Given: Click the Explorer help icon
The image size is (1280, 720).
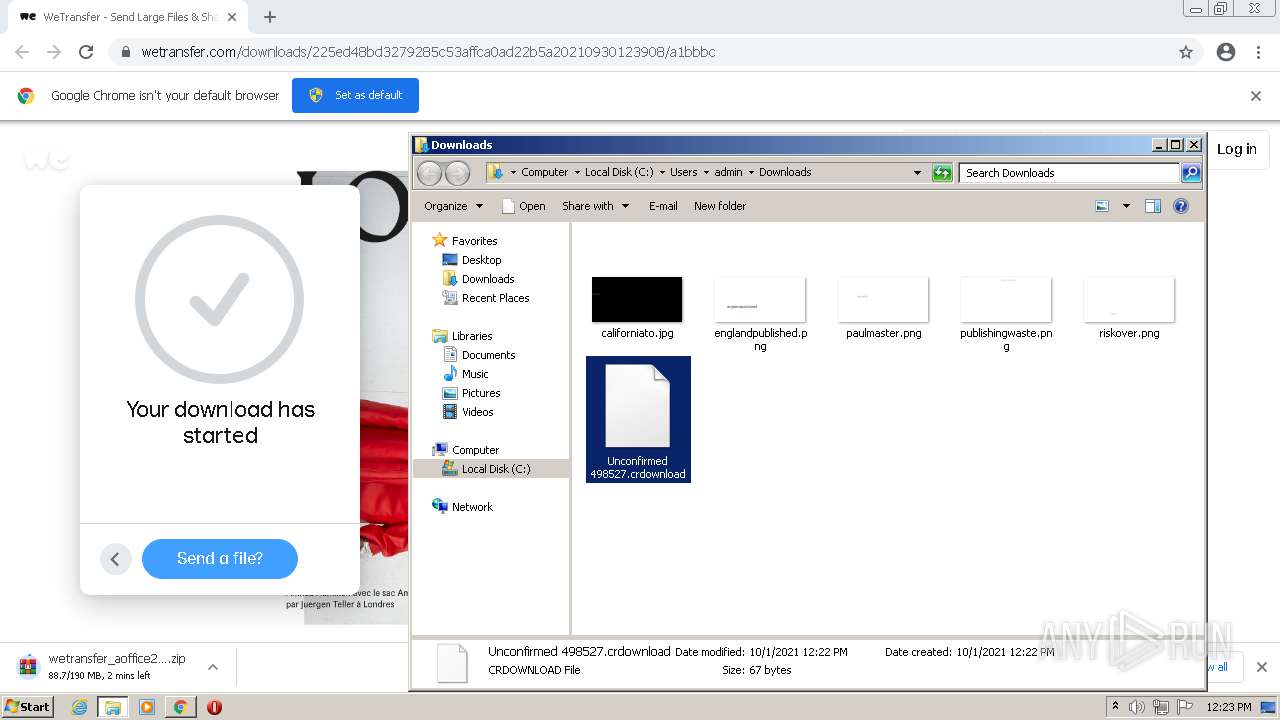Looking at the screenshot, I should [1181, 206].
